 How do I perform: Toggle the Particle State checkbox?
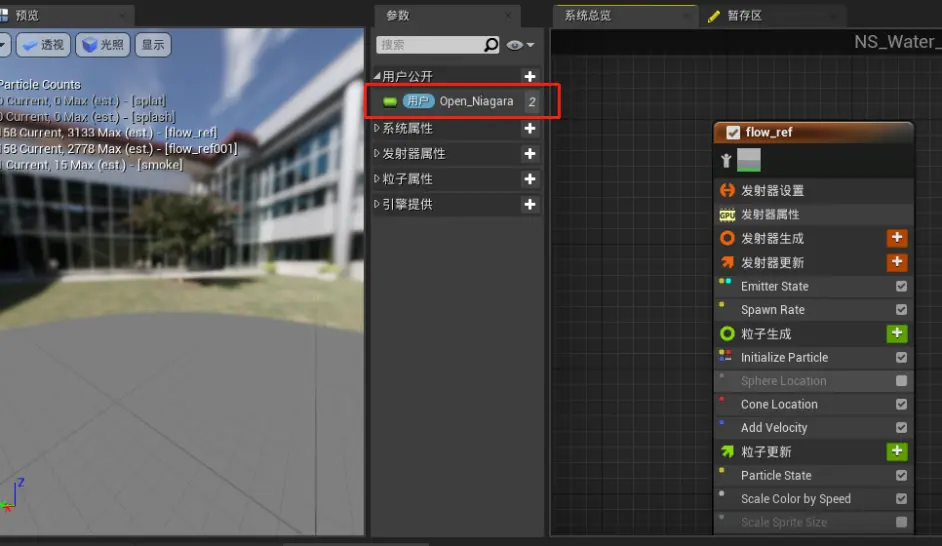(901, 475)
